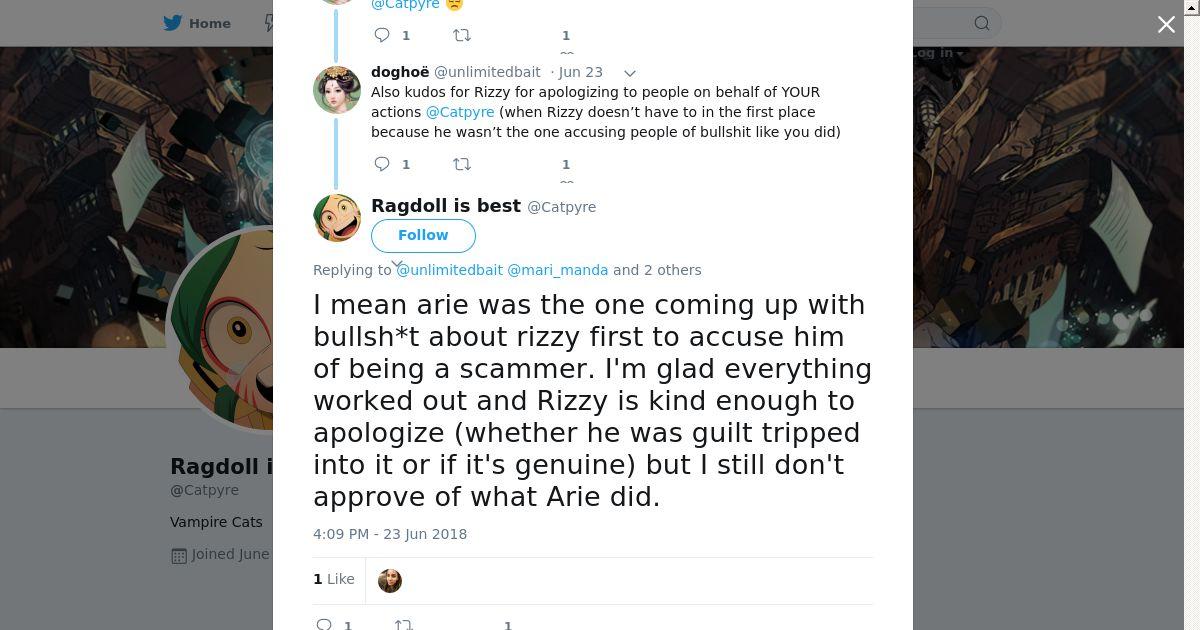Viewport: 1200px width, 630px height.
Task: Click retweet icon on the topmost tweet
Action: [462, 35]
